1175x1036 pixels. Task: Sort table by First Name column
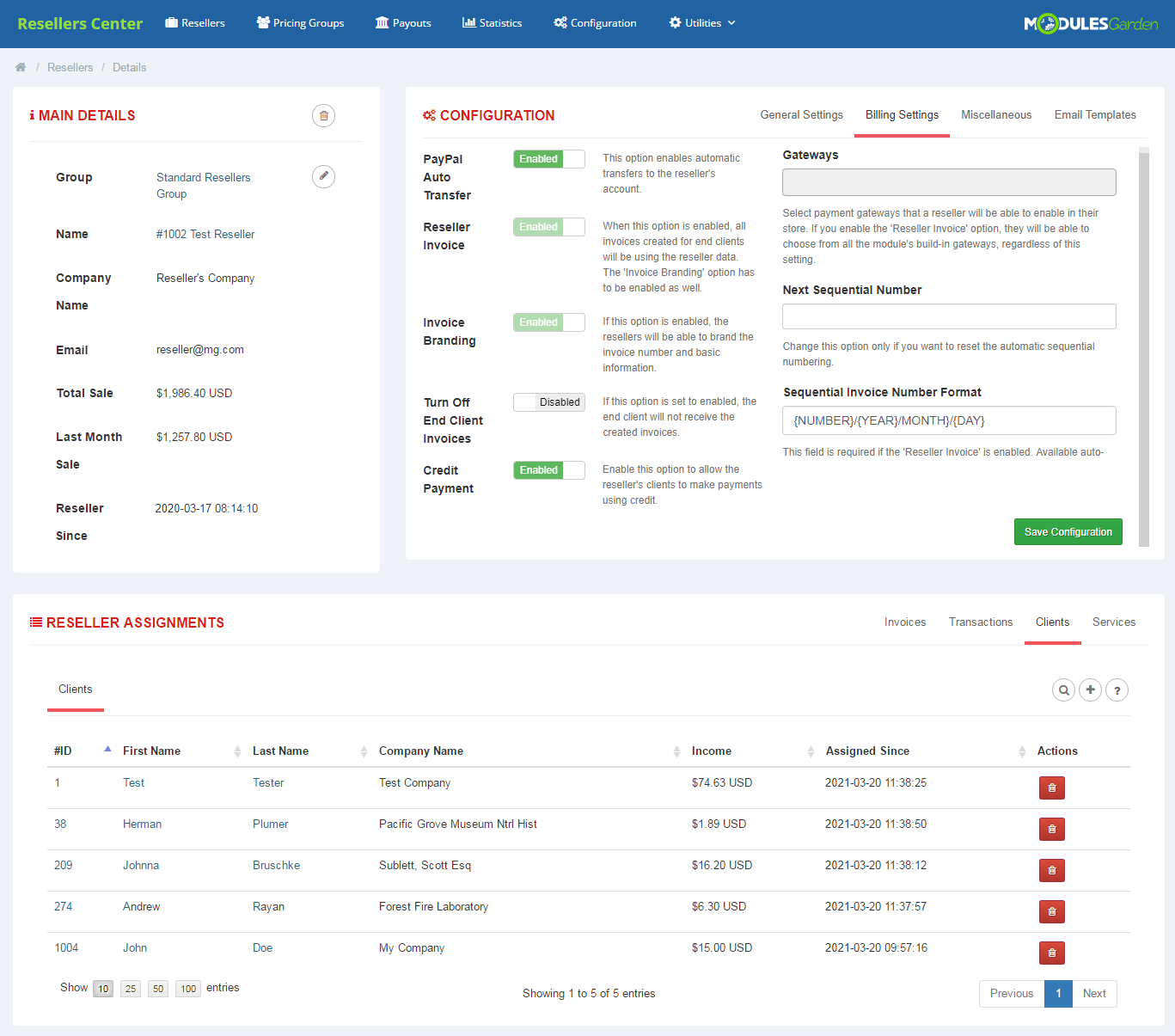(181, 751)
